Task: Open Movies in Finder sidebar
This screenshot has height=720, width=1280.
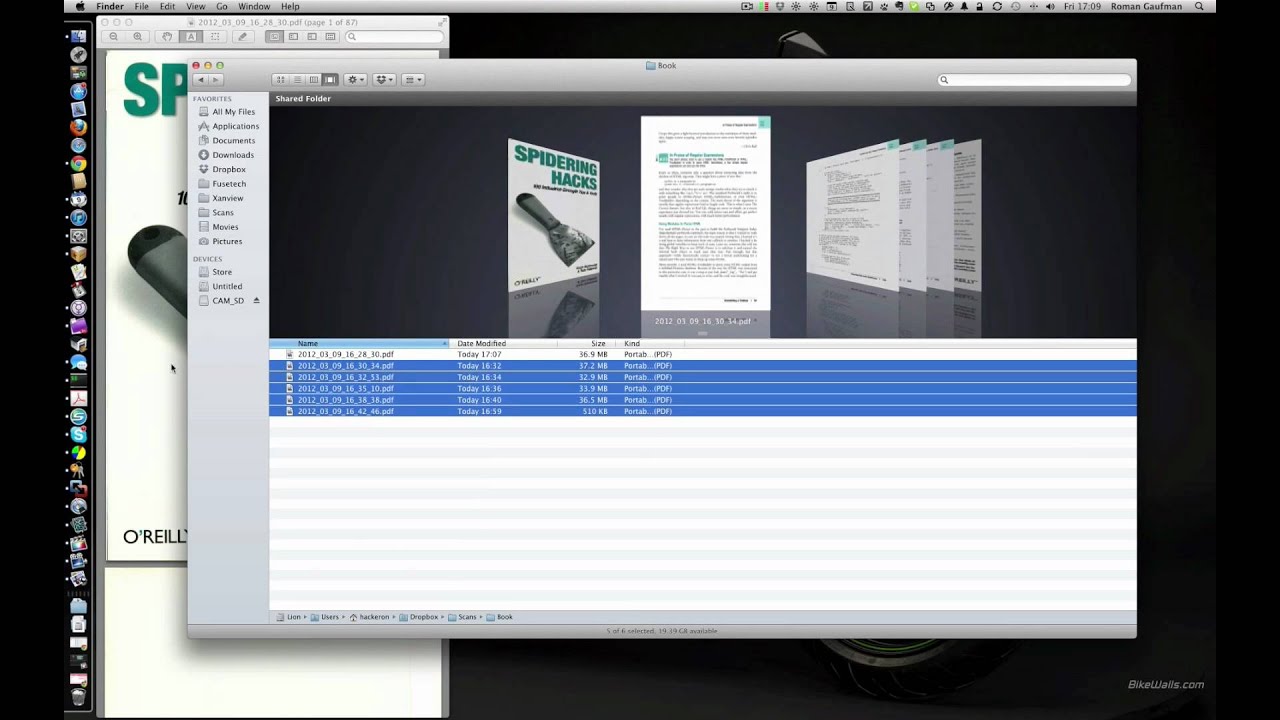Action: tap(218, 227)
